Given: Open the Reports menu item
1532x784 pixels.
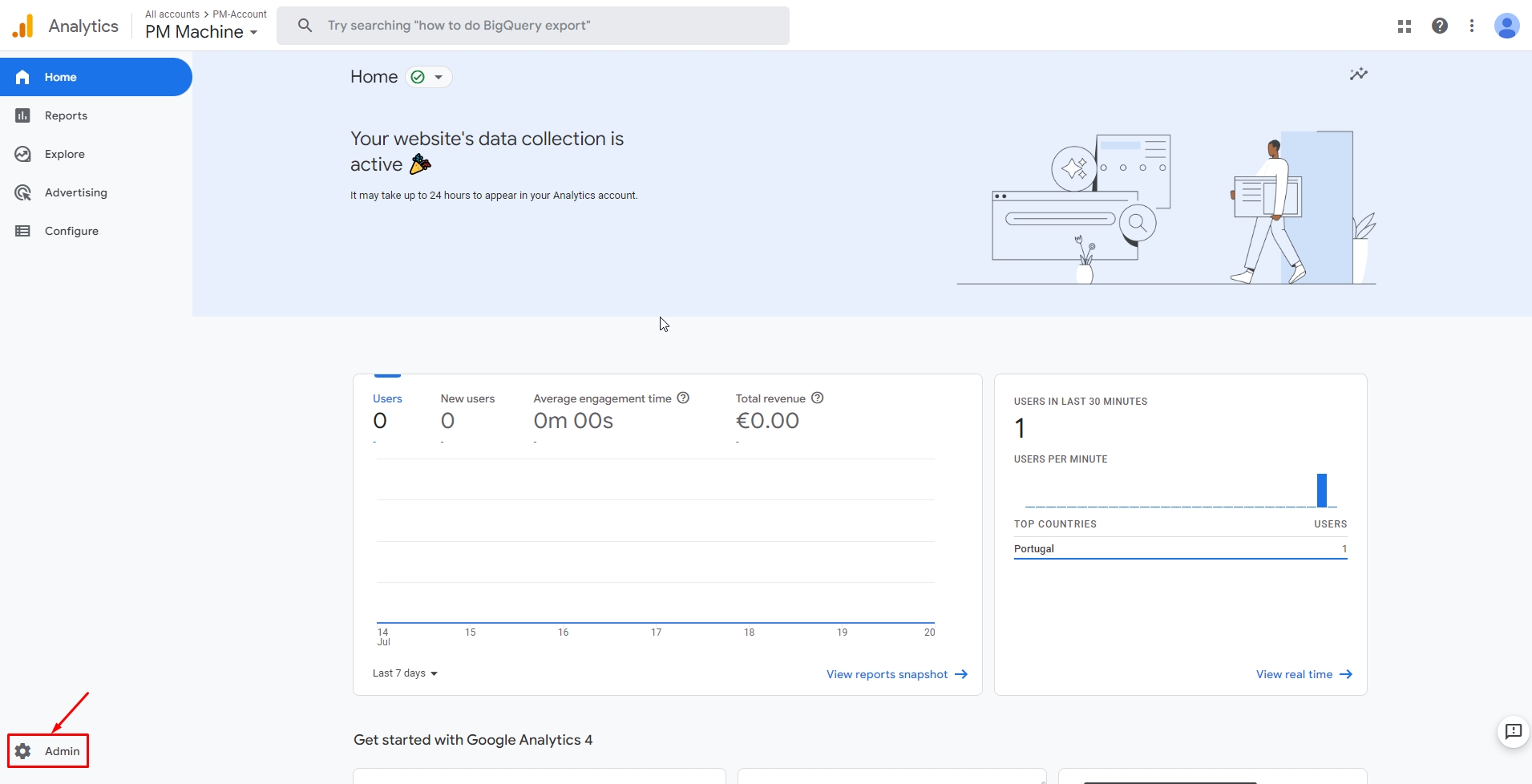Looking at the screenshot, I should click(96, 115).
